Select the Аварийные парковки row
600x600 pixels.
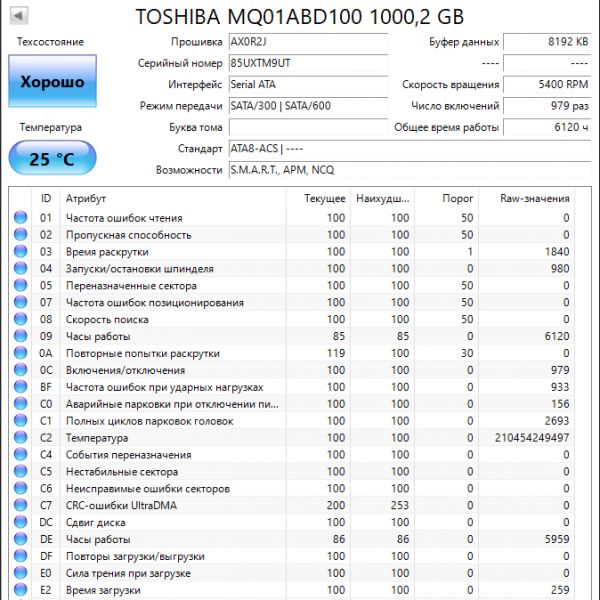[x=292, y=403]
